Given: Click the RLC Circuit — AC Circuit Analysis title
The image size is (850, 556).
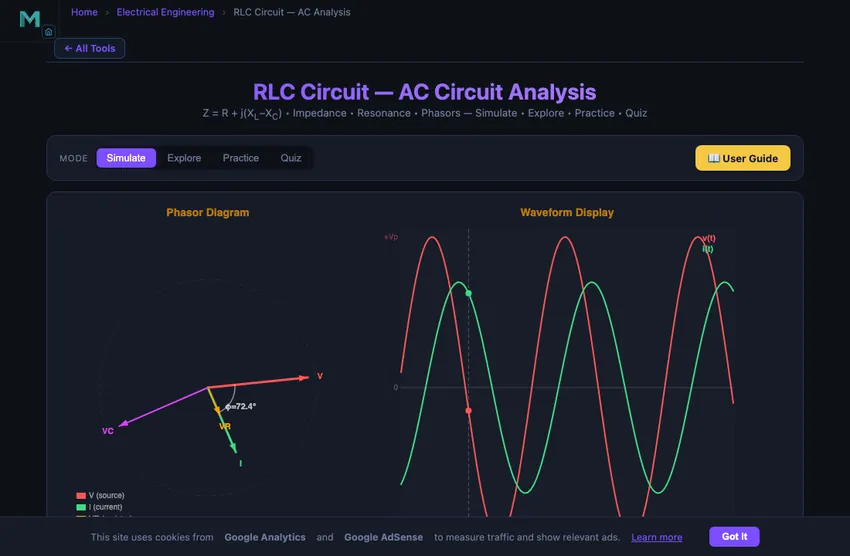Looking at the screenshot, I should point(424,92).
